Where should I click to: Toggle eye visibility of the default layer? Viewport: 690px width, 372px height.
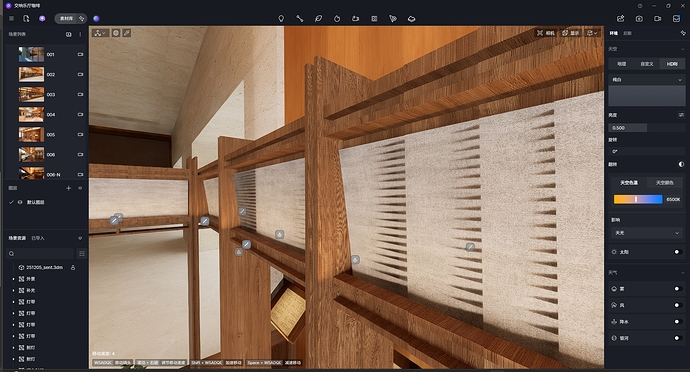pyautogui.click(x=20, y=202)
